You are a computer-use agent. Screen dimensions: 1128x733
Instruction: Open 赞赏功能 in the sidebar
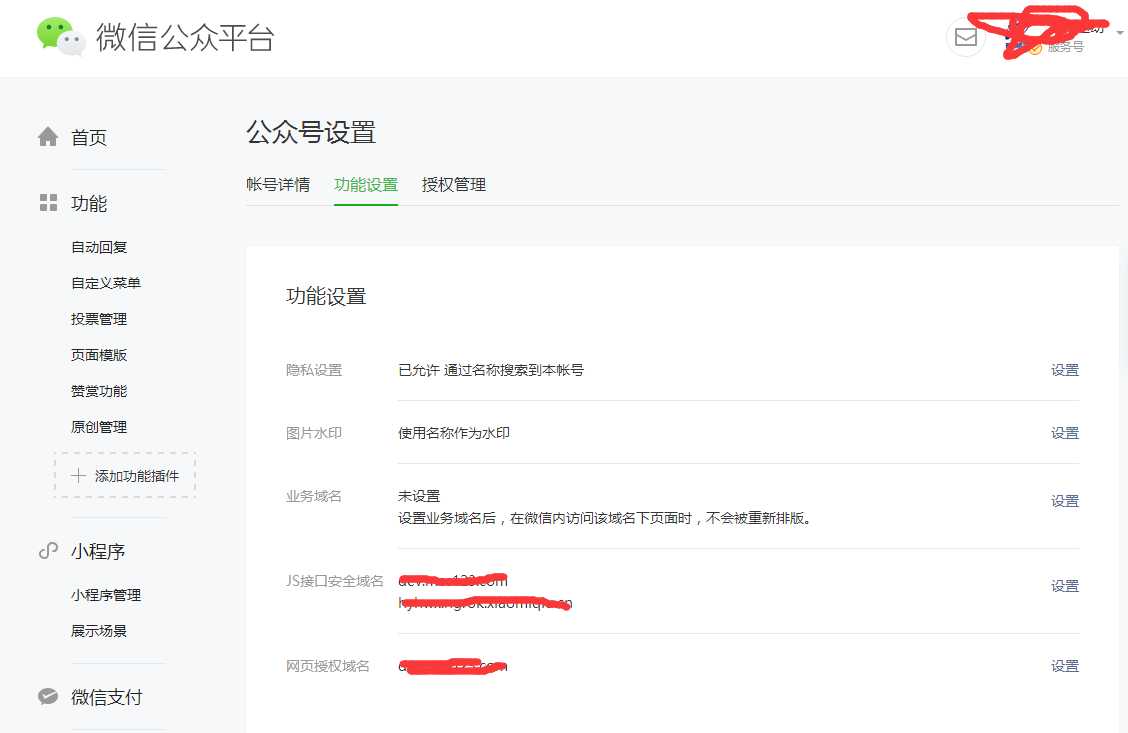coord(99,391)
